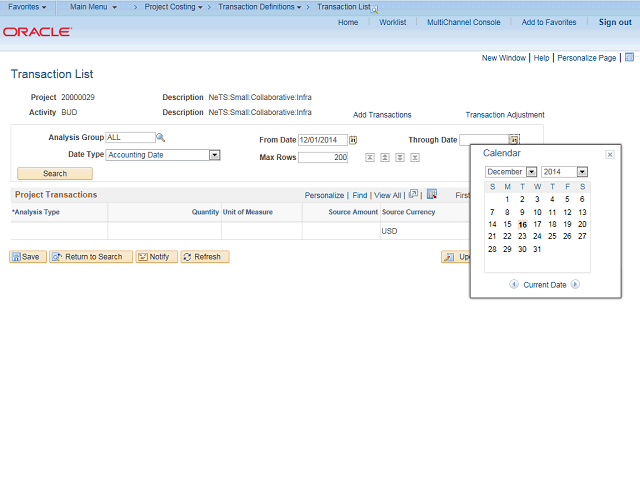Open the month dropdown in Calendar
640x480 pixels.
coord(531,172)
